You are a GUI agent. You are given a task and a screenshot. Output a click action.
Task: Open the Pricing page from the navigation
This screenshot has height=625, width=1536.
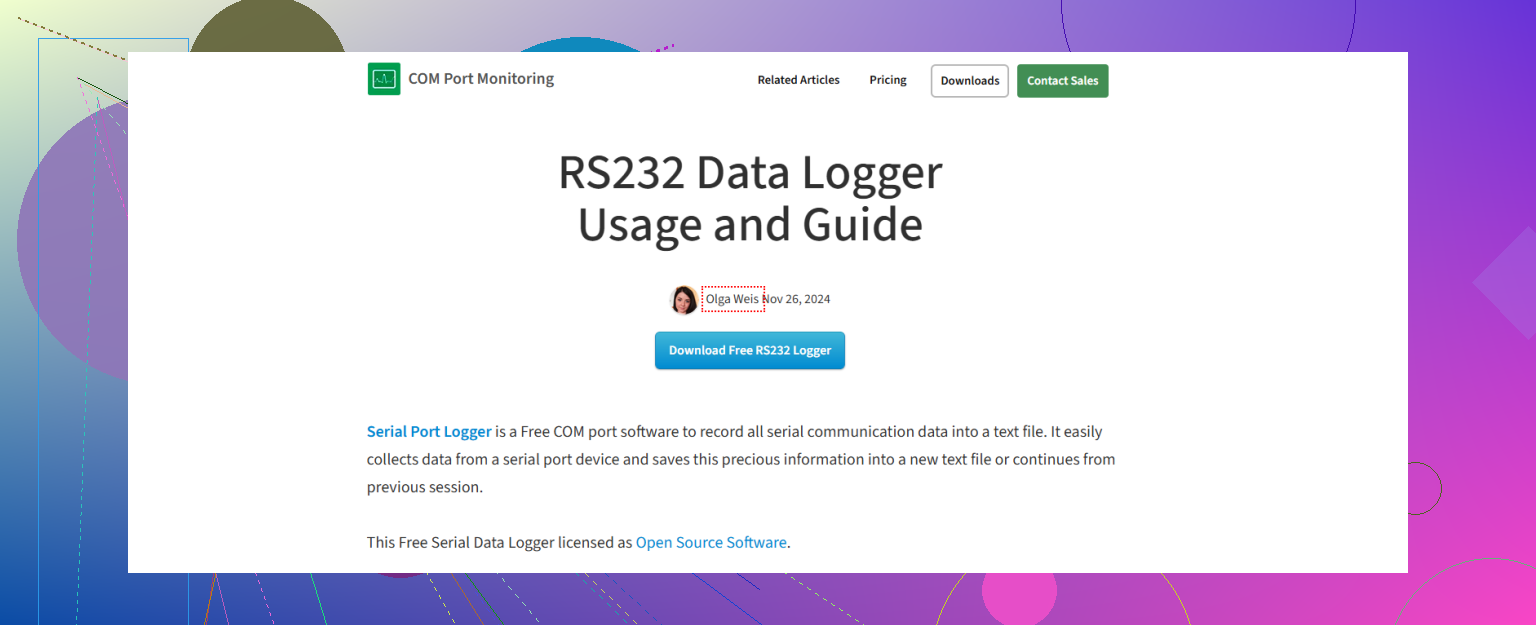click(887, 80)
